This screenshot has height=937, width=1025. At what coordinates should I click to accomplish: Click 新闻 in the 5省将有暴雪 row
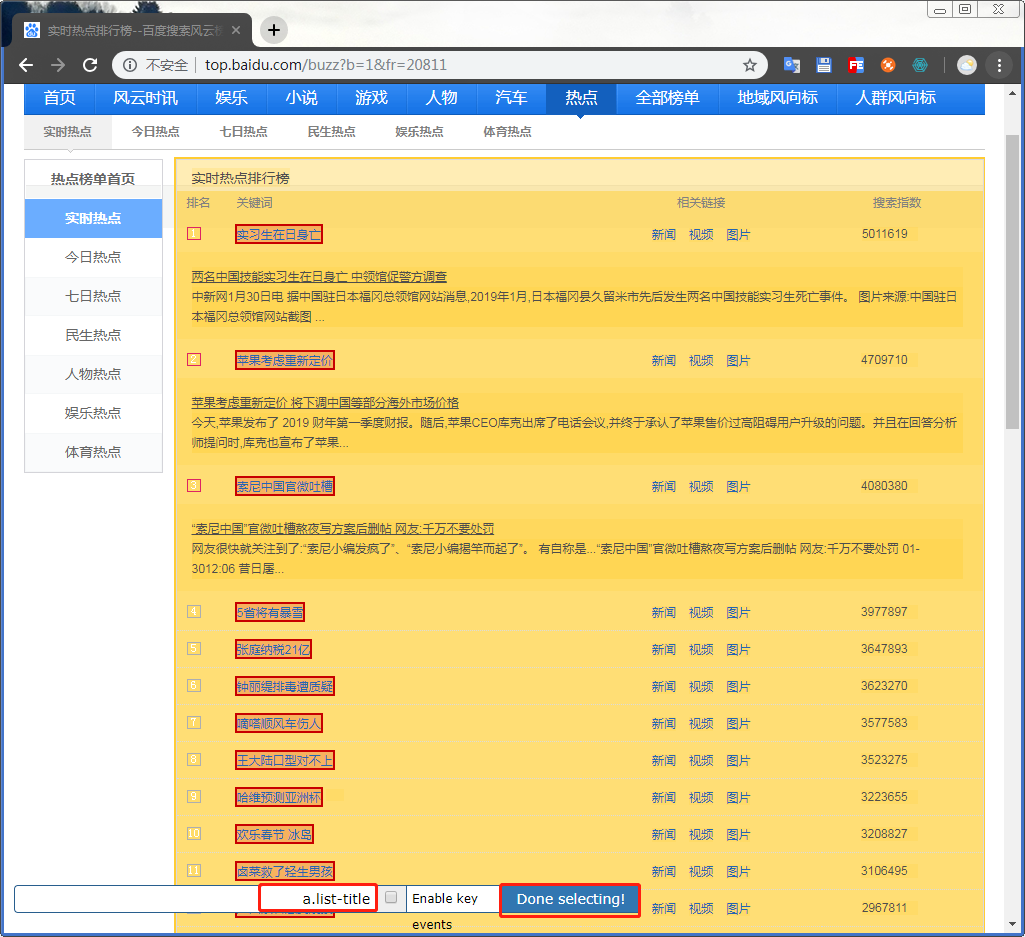click(x=664, y=613)
